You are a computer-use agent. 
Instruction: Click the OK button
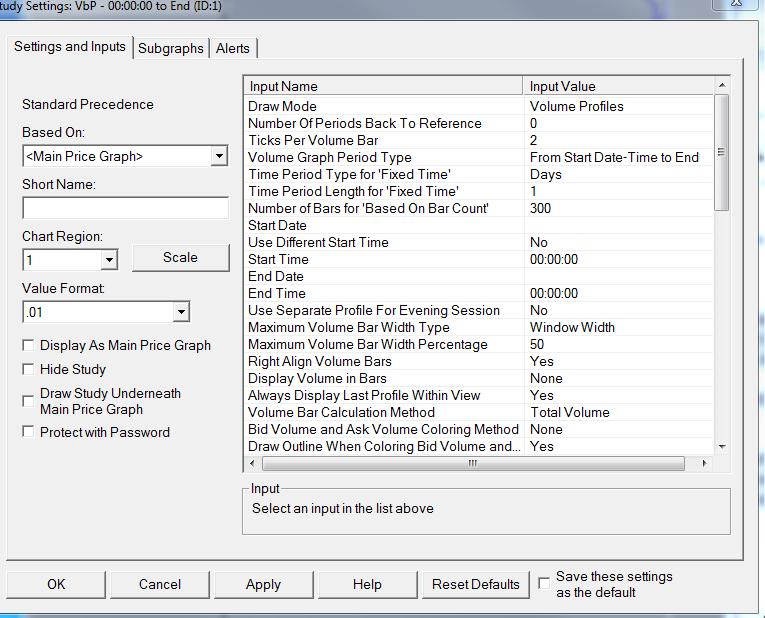point(56,584)
